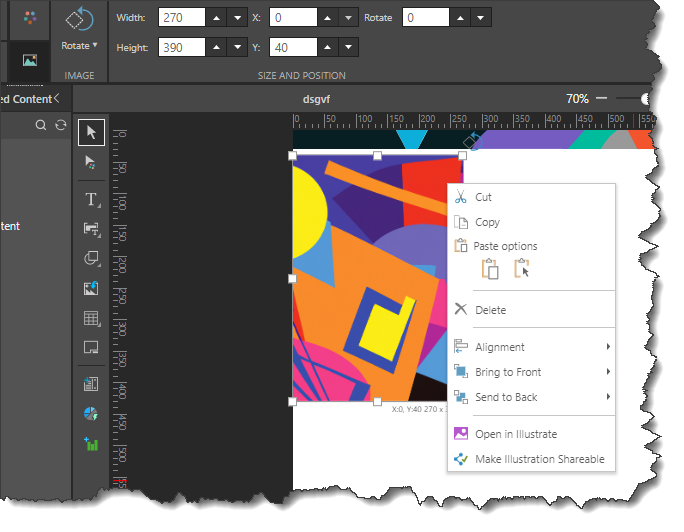The height and width of the screenshot is (532, 684).
Task: Choose Delete from the context menu
Action: click(490, 310)
